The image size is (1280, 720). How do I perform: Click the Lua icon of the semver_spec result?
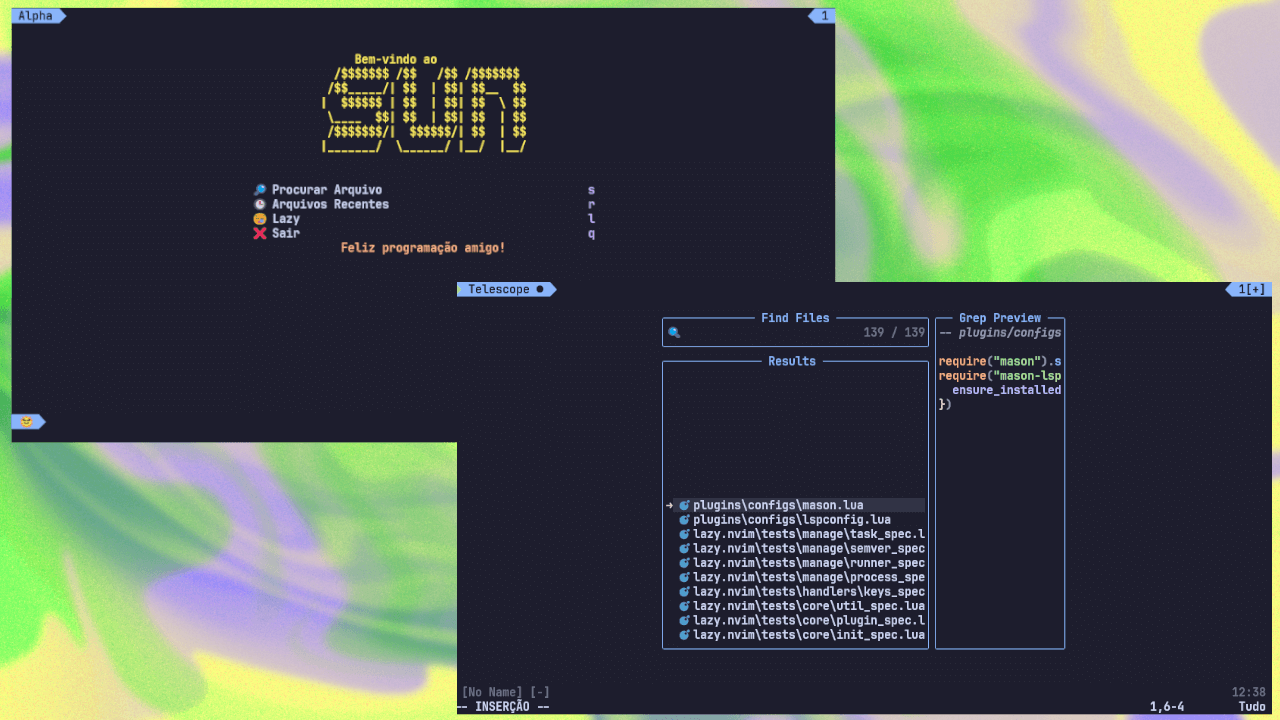685,548
